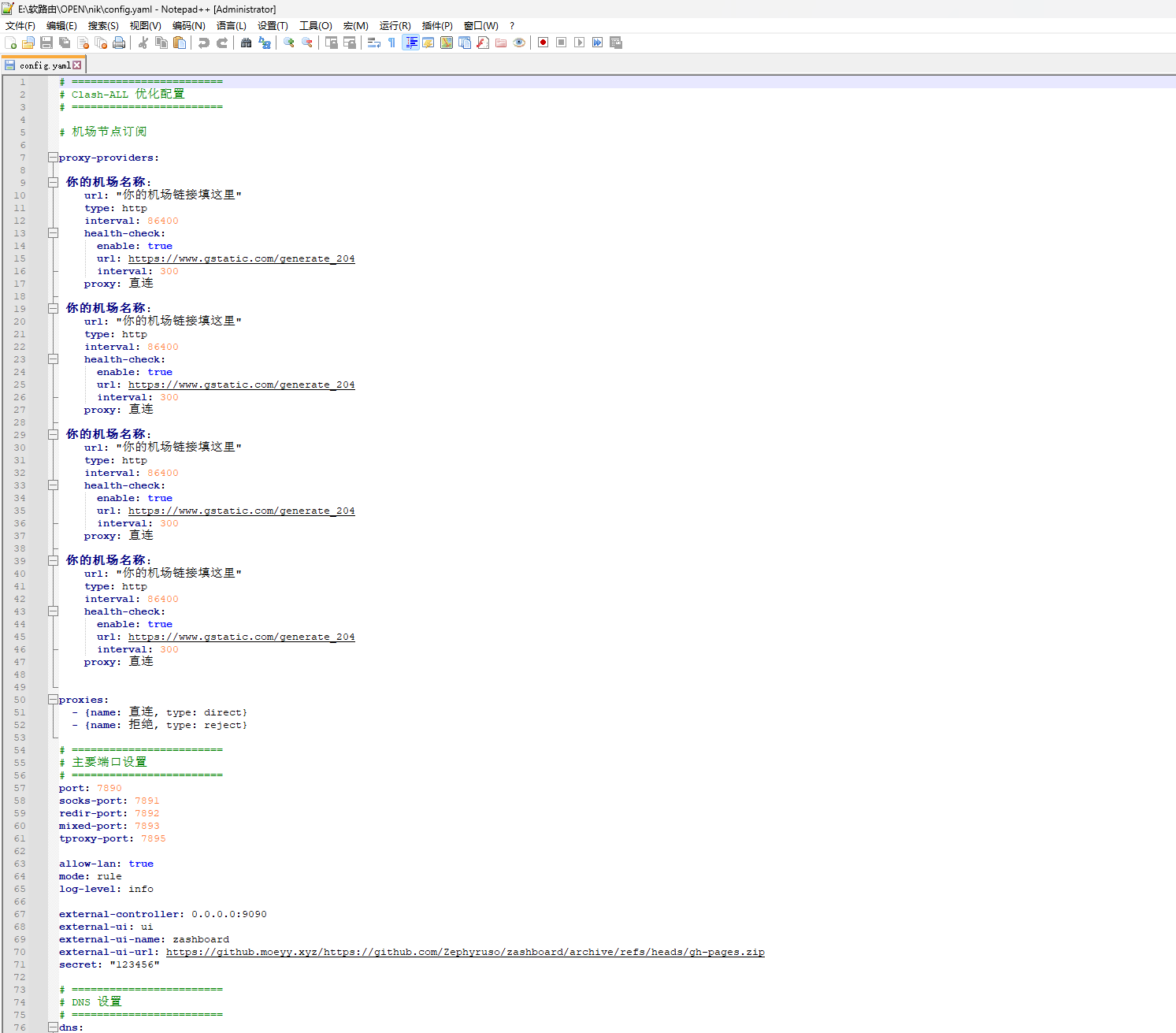Undo the last edit
The width and height of the screenshot is (1176, 1033).
click(204, 43)
